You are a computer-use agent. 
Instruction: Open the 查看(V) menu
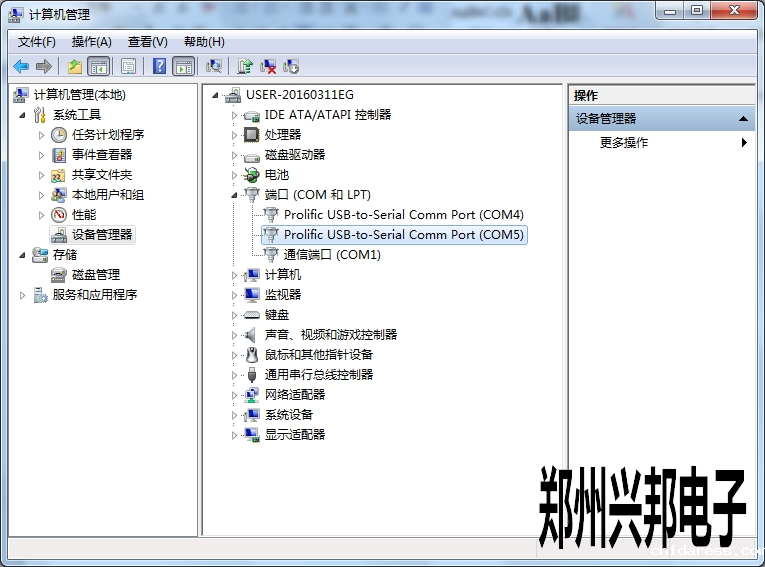[148, 42]
